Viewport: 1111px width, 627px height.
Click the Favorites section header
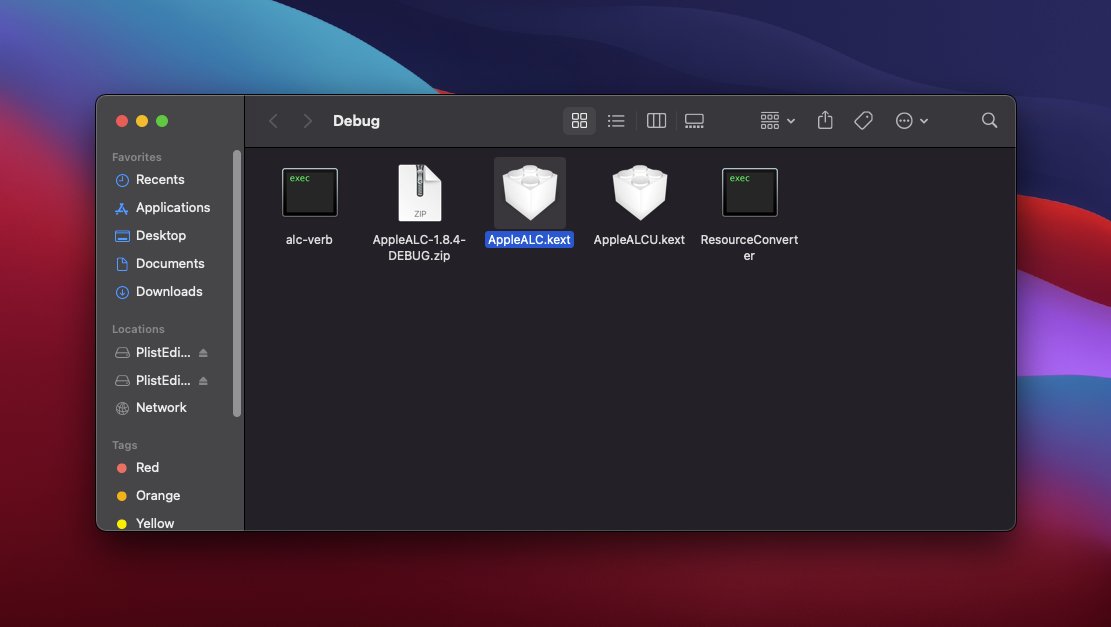[x=137, y=157]
